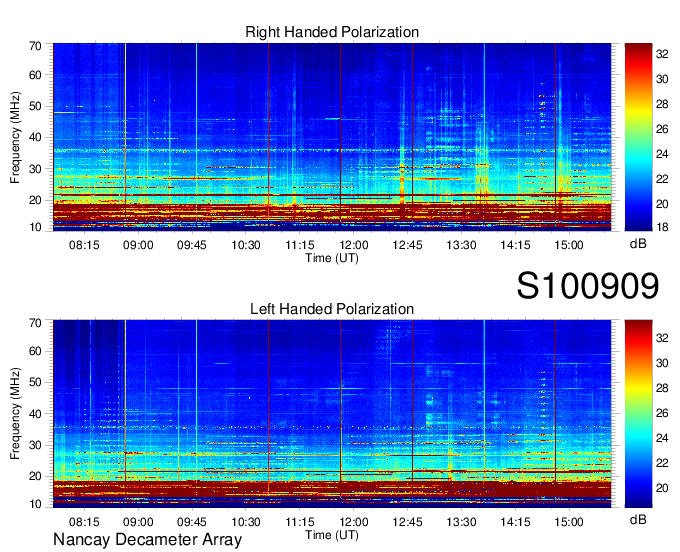Click 40 MHz tick on Right Handed plot
This screenshot has width=680, height=552.
point(35,137)
